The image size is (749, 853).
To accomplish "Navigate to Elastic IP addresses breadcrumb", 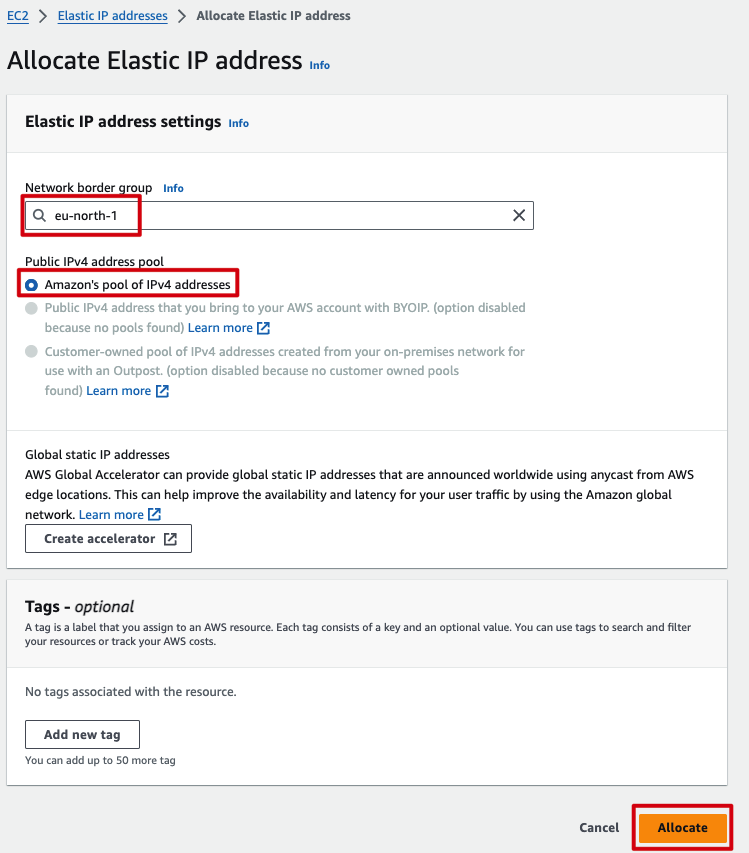I will point(112,16).
